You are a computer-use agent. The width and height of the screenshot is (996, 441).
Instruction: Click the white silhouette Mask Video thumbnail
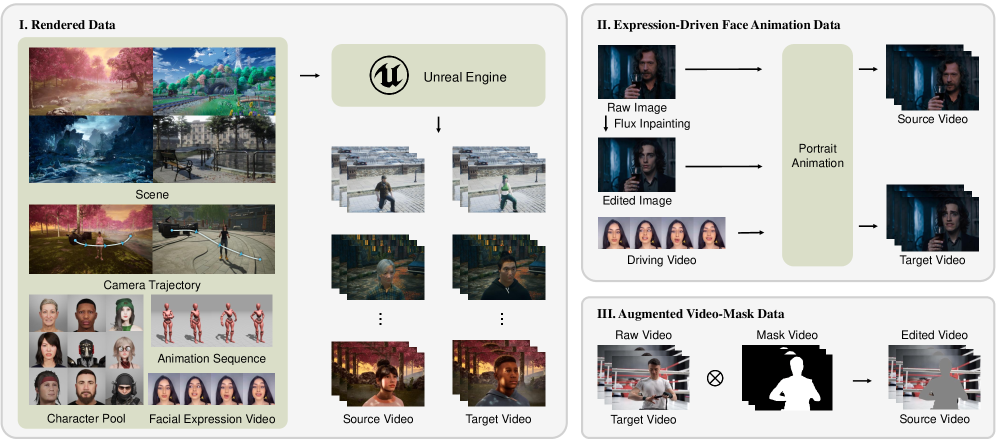tap(787, 377)
